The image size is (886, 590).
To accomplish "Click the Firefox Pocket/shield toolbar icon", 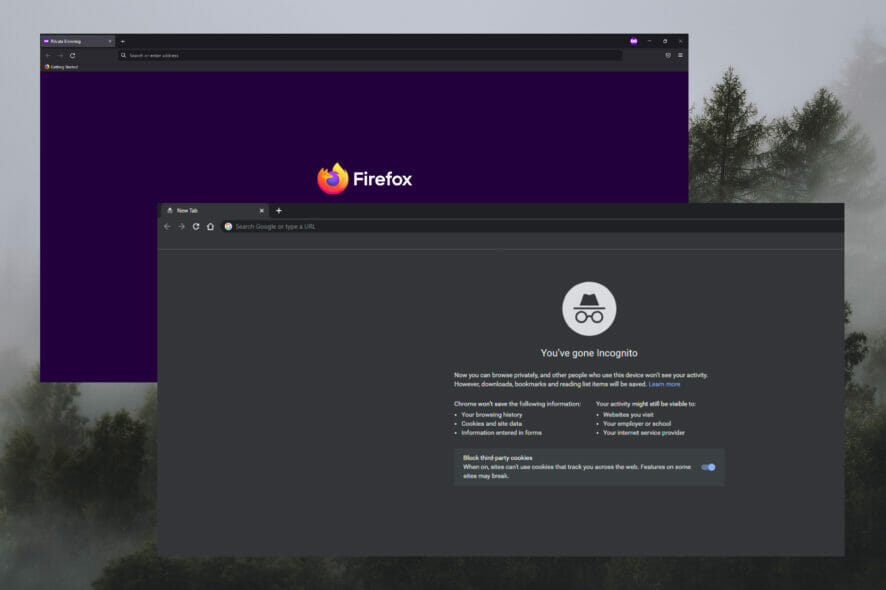I will coord(668,55).
